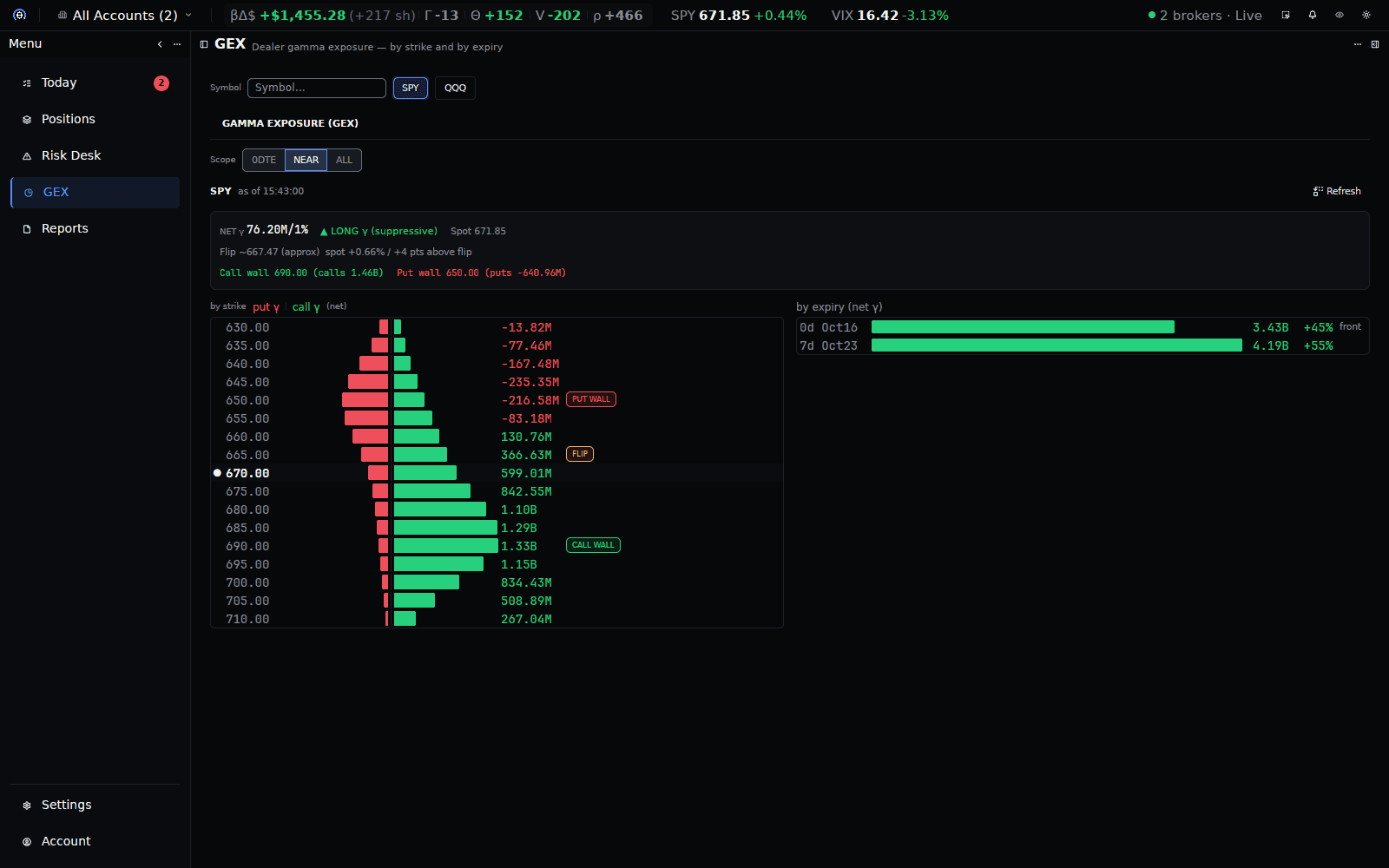This screenshot has width=1389, height=868.
Task: Select the SPY symbol chip
Action: [x=411, y=88]
